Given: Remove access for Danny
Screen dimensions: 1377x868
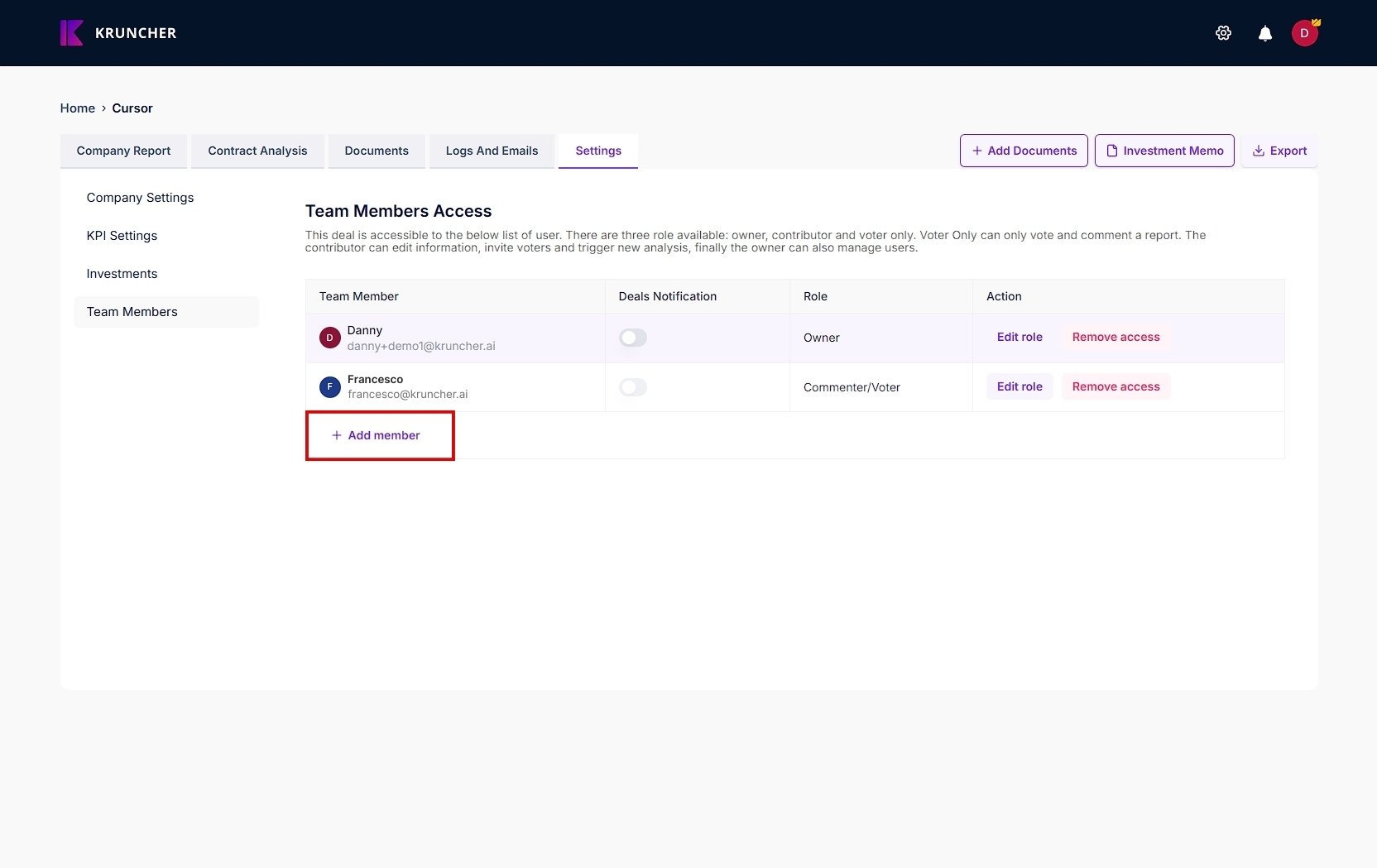Looking at the screenshot, I should tap(1116, 337).
